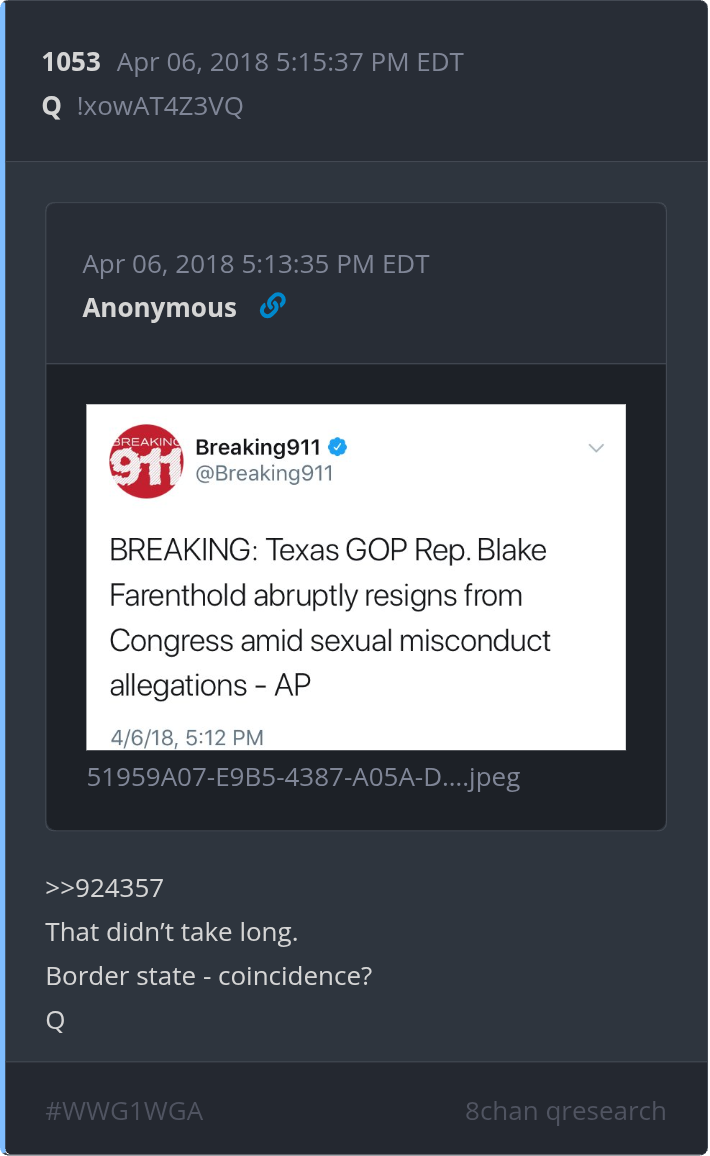Viewport: 710px width, 1156px height.
Task: Click the tripcode !xowAT4Z3VQ
Action: [159, 107]
